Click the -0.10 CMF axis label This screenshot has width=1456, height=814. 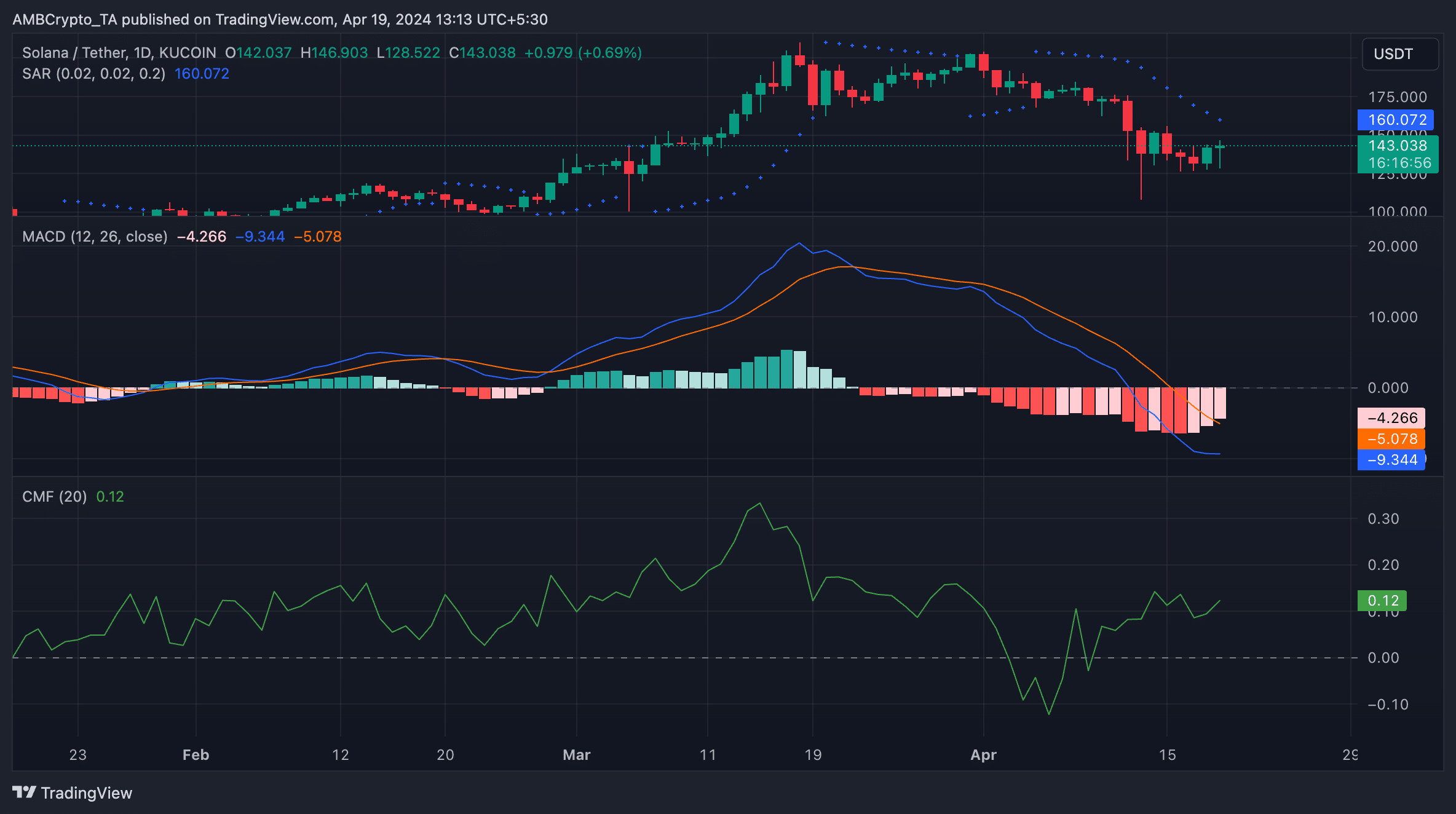1388,705
